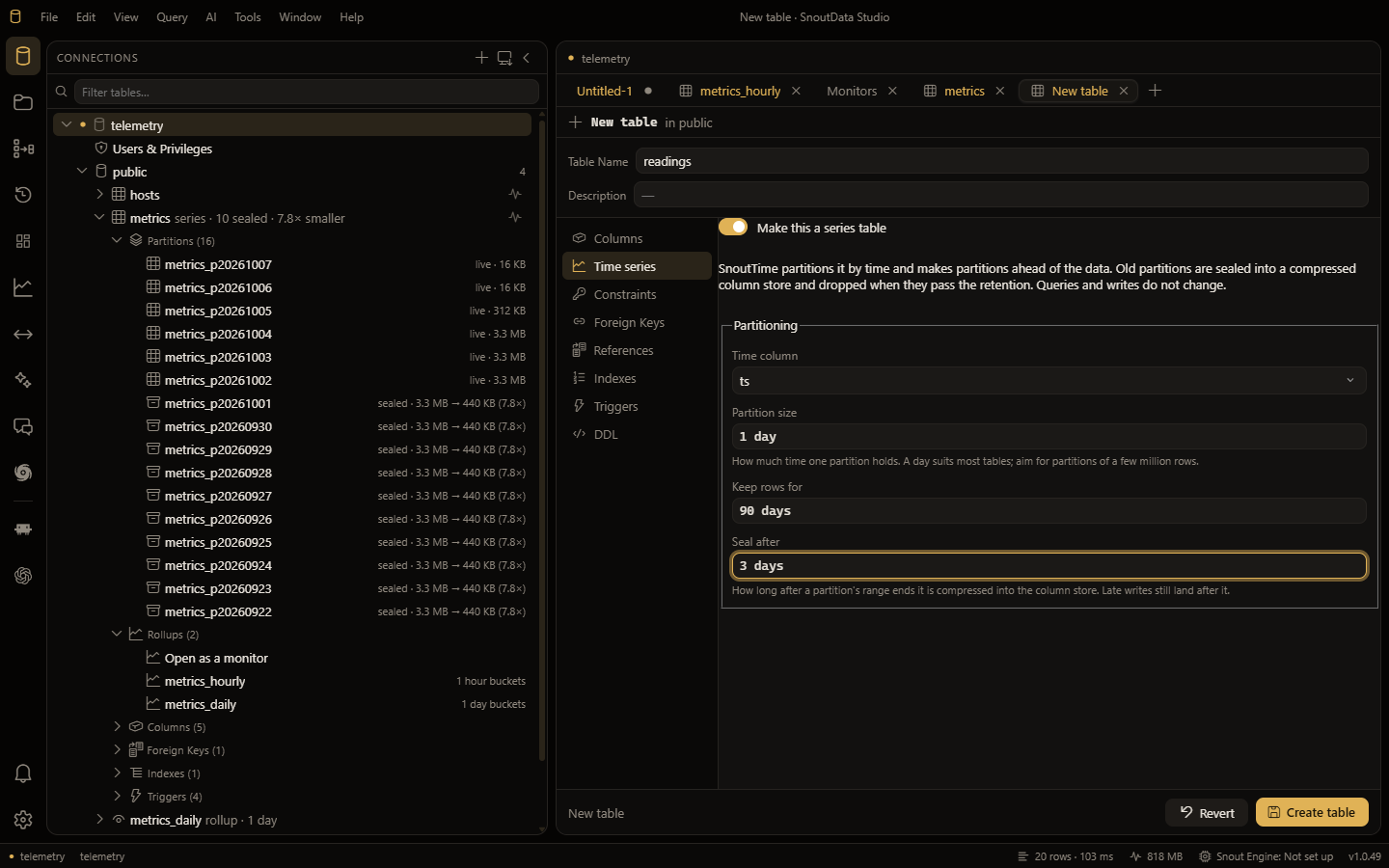Screen dimensions: 1389x868
Task: Open the Time column dropdown
Action: 1049,381
